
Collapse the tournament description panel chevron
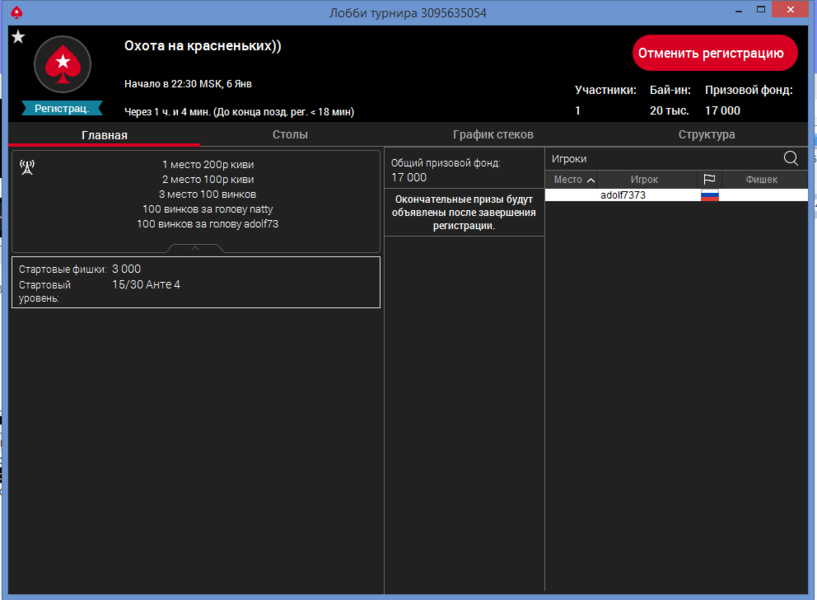coord(195,247)
